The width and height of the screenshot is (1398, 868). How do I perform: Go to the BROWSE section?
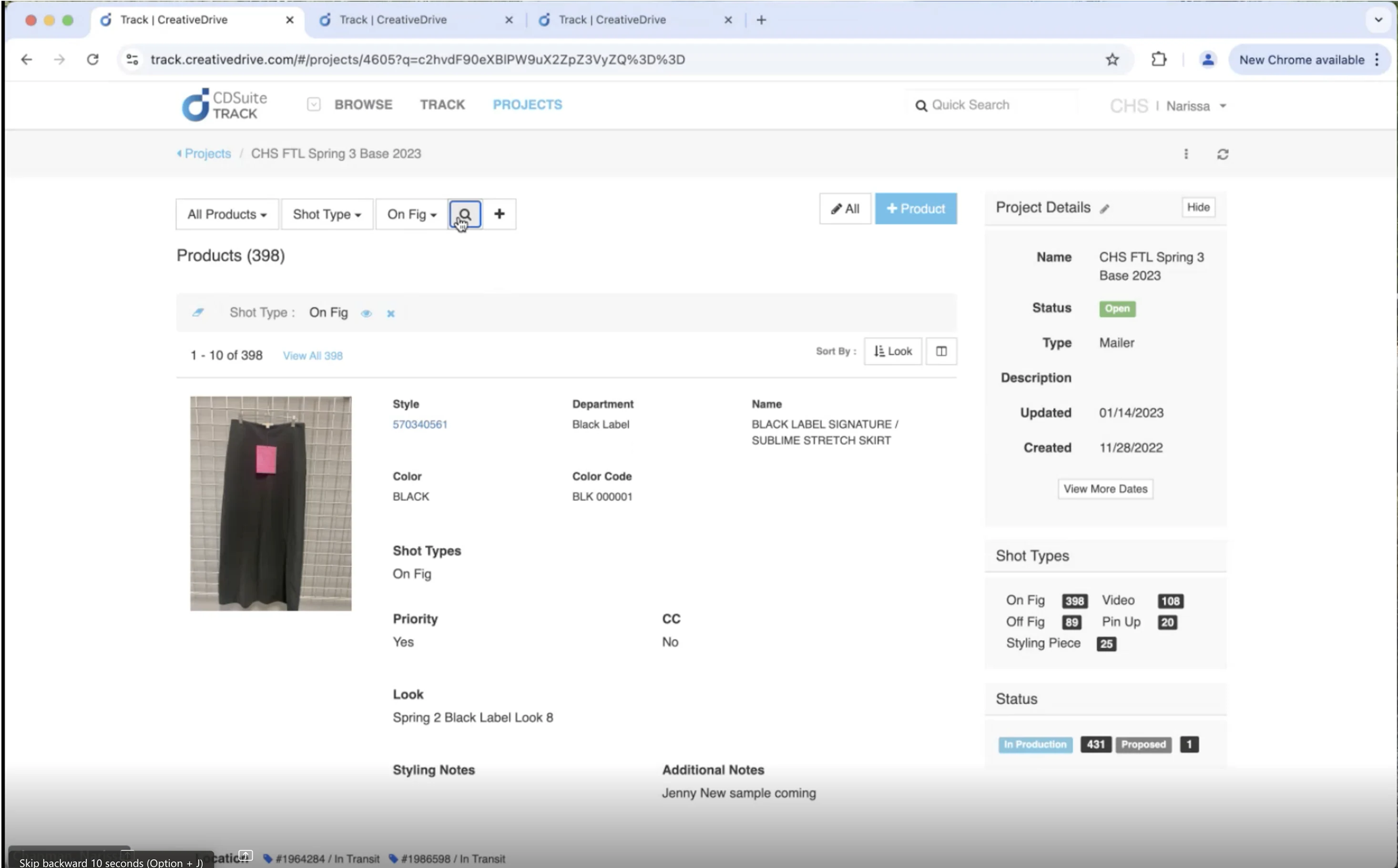coord(364,104)
